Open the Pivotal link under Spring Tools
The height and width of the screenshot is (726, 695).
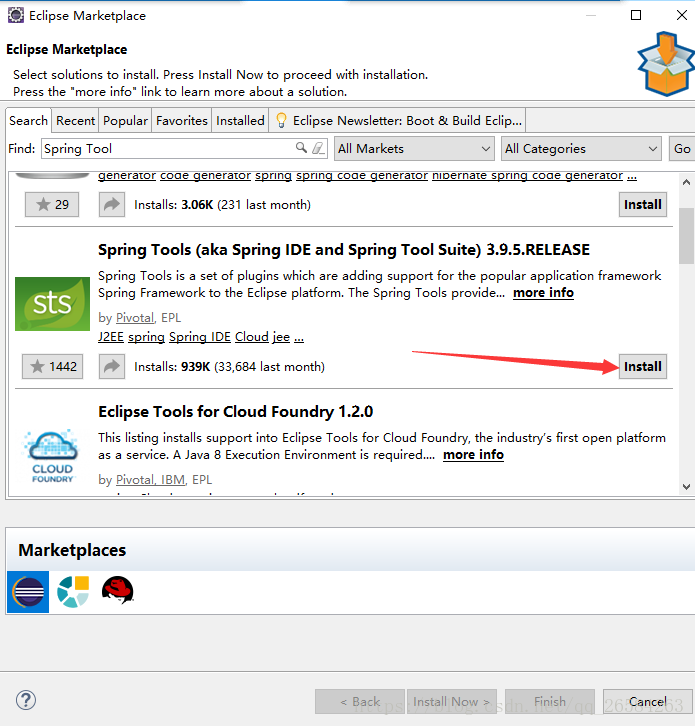coord(134,318)
